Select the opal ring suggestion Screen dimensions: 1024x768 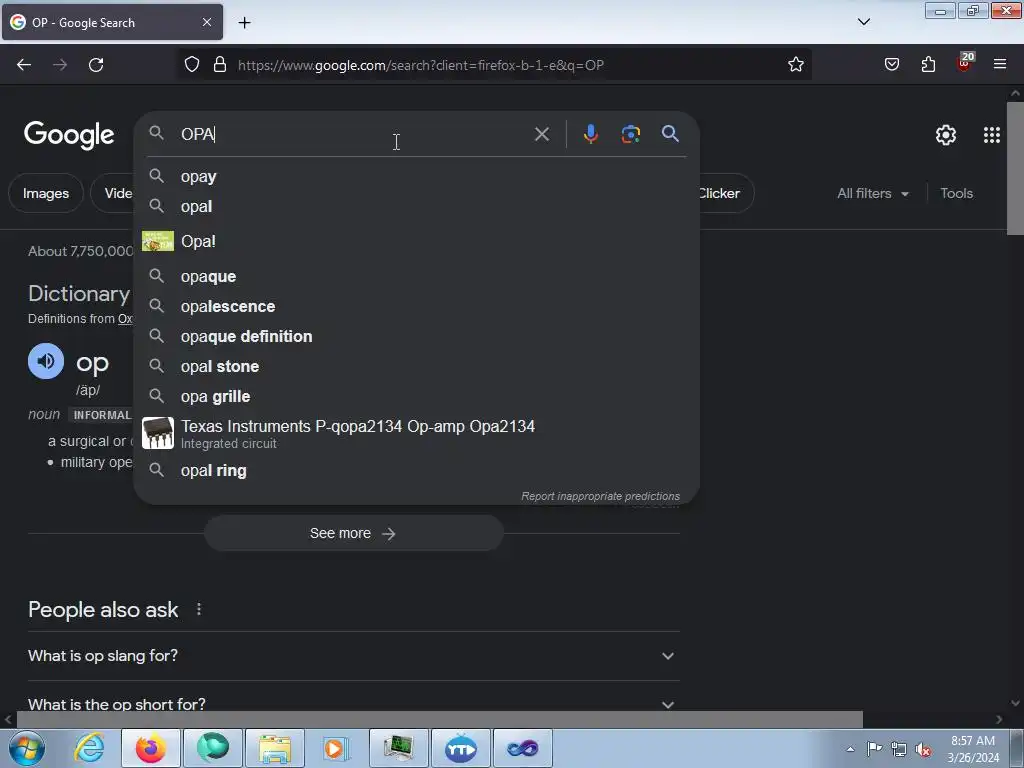416,470
